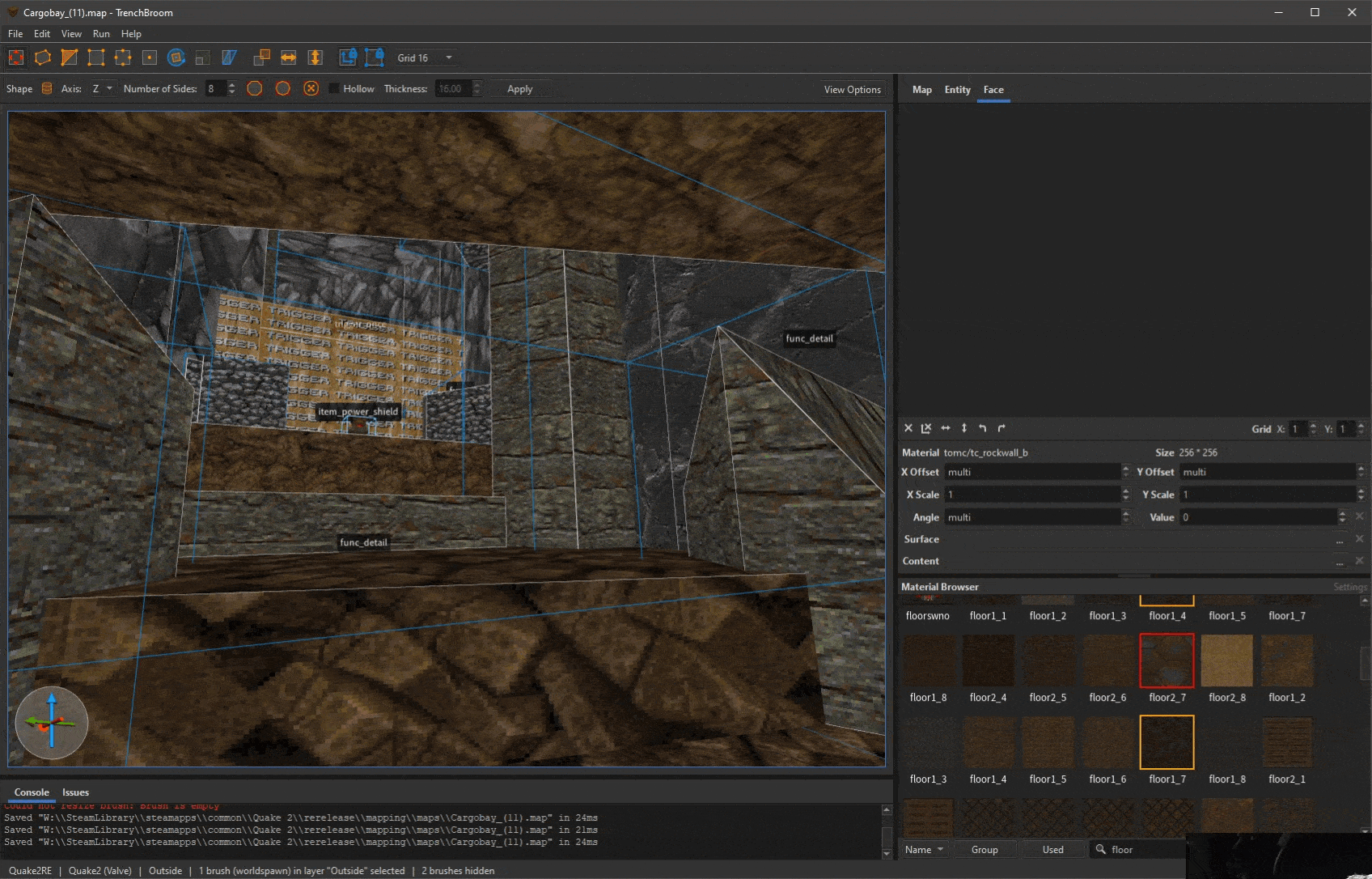This screenshot has height=879, width=1372.
Task: Activate the Edge tool
Action: (x=123, y=57)
